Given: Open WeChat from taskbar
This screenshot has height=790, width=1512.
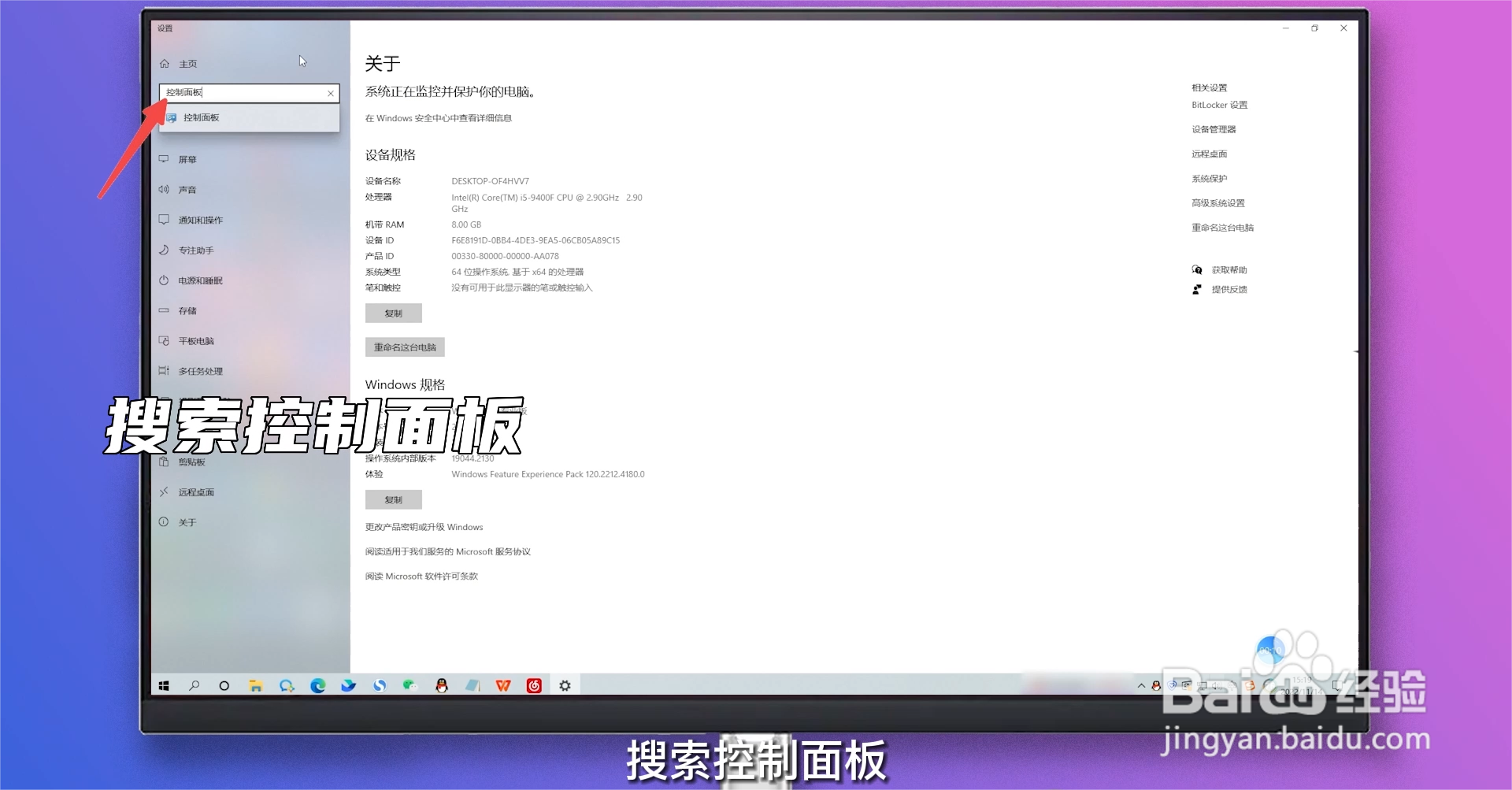Looking at the screenshot, I should (x=410, y=686).
